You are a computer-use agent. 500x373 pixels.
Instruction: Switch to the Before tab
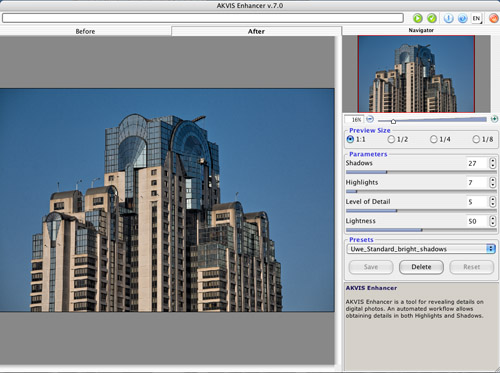pyautogui.click(x=85, y=31)
